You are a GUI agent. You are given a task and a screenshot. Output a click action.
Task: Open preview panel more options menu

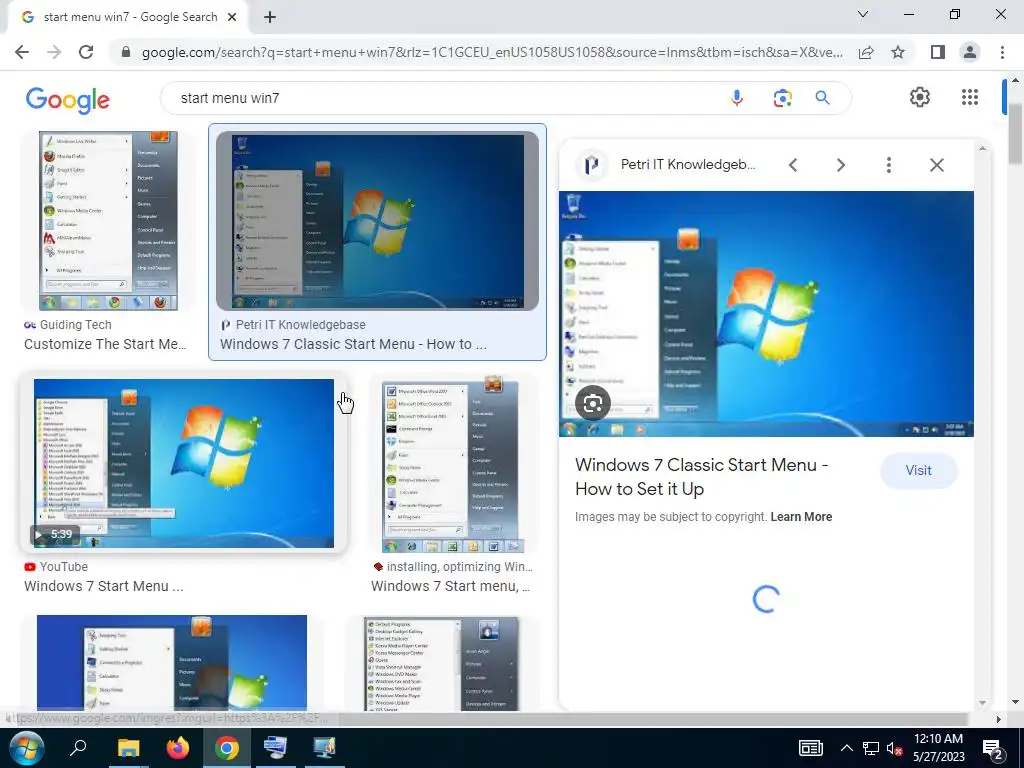pyautogui.click(x=888, y=165)
